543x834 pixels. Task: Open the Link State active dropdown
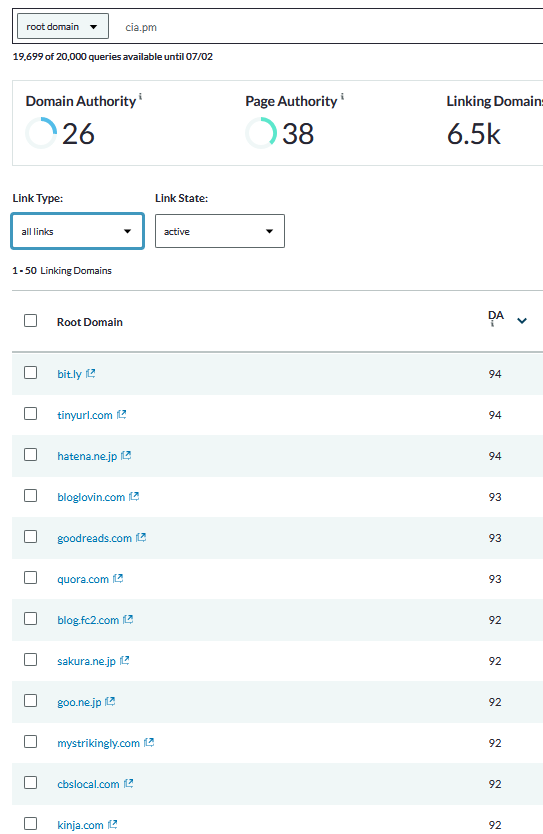[220, 231]
